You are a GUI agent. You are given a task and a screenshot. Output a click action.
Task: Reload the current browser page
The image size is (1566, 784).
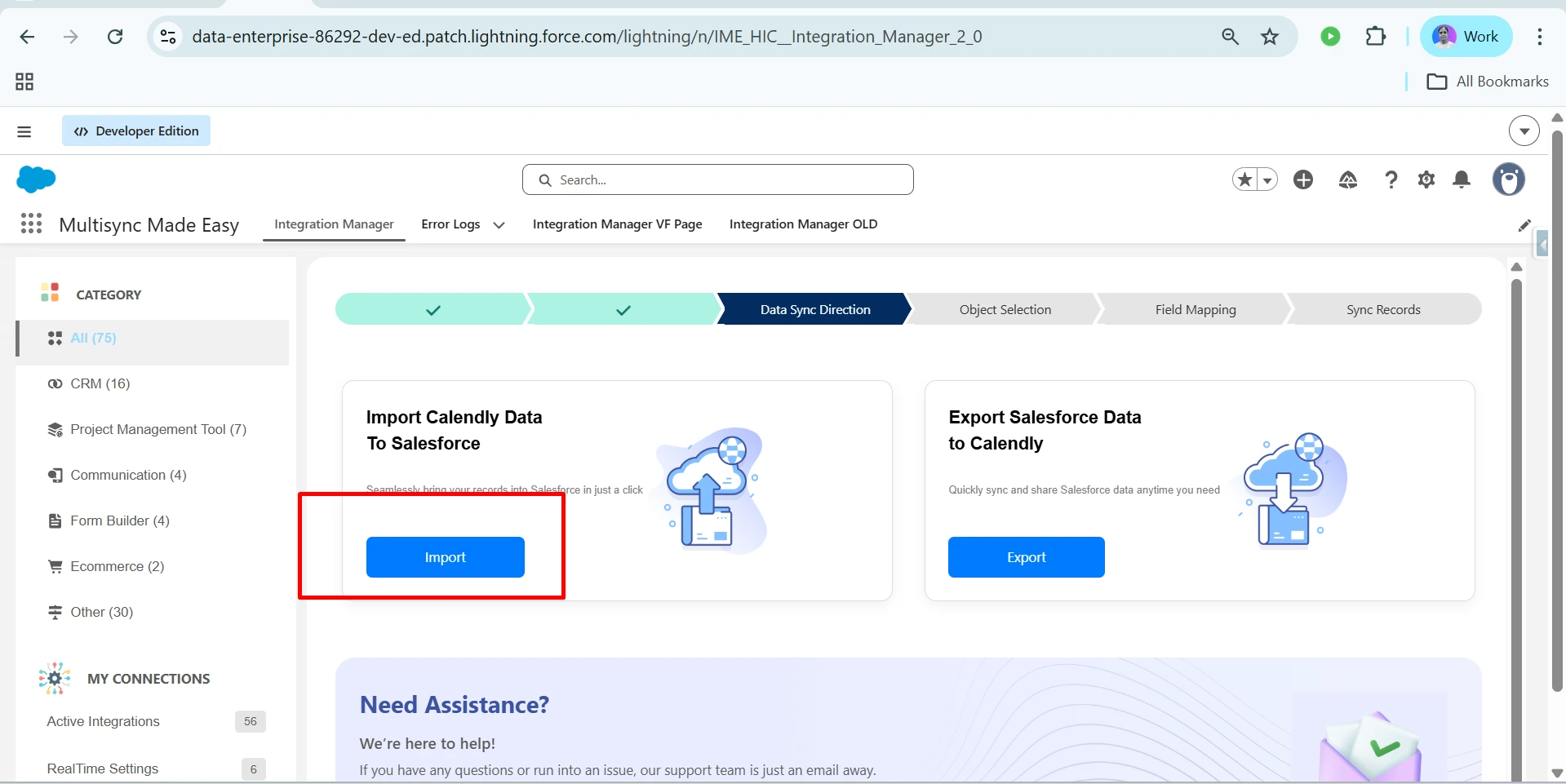coord(115,37)
